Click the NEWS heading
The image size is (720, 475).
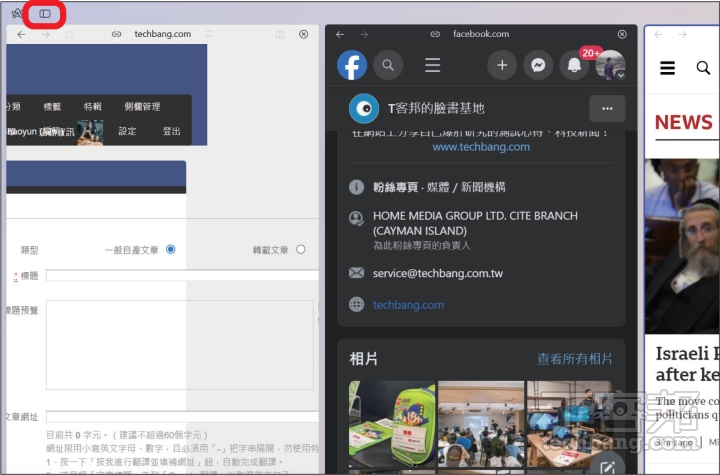[x=683, y=122]
